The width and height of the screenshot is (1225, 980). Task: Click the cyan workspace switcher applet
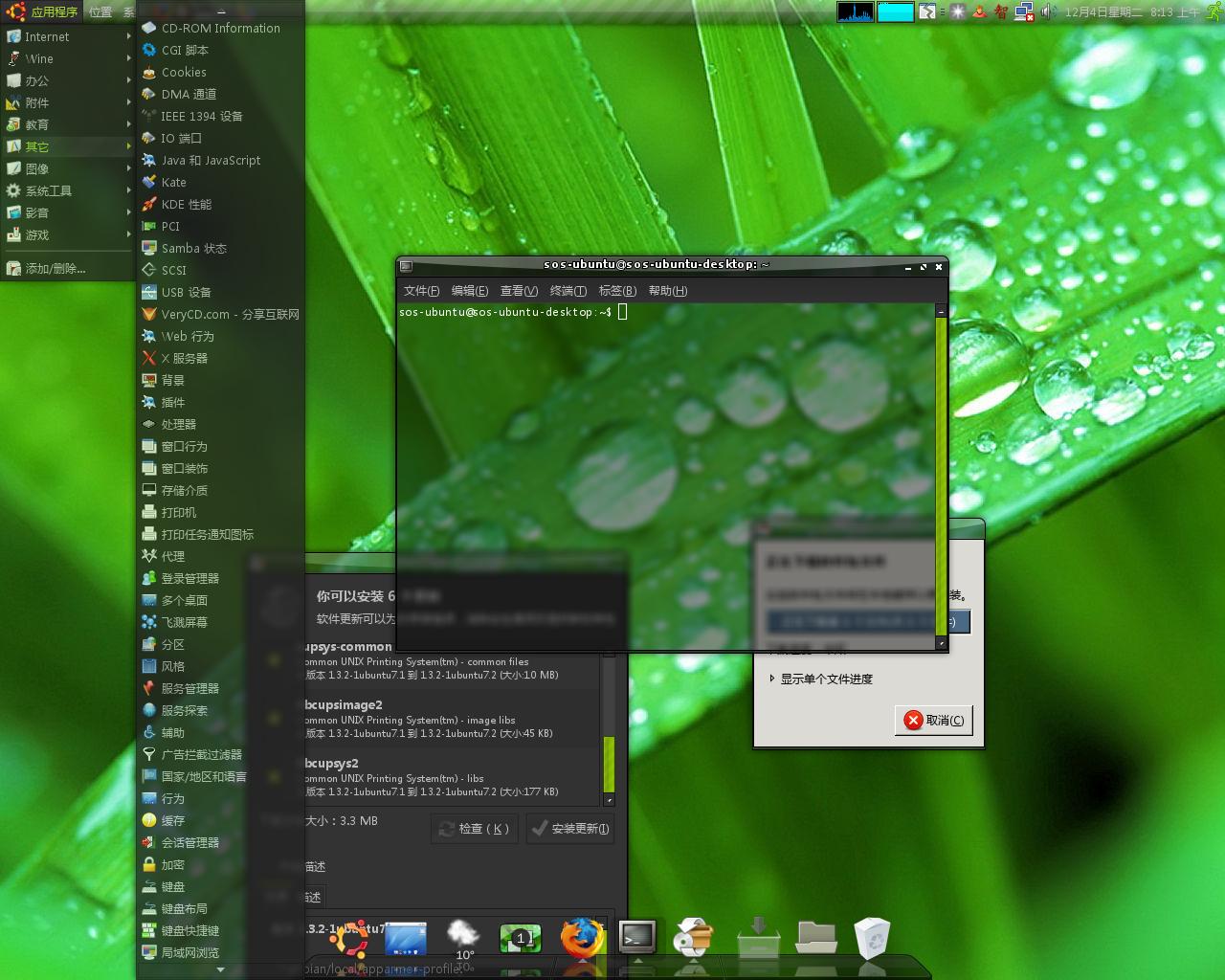(896, 11)
